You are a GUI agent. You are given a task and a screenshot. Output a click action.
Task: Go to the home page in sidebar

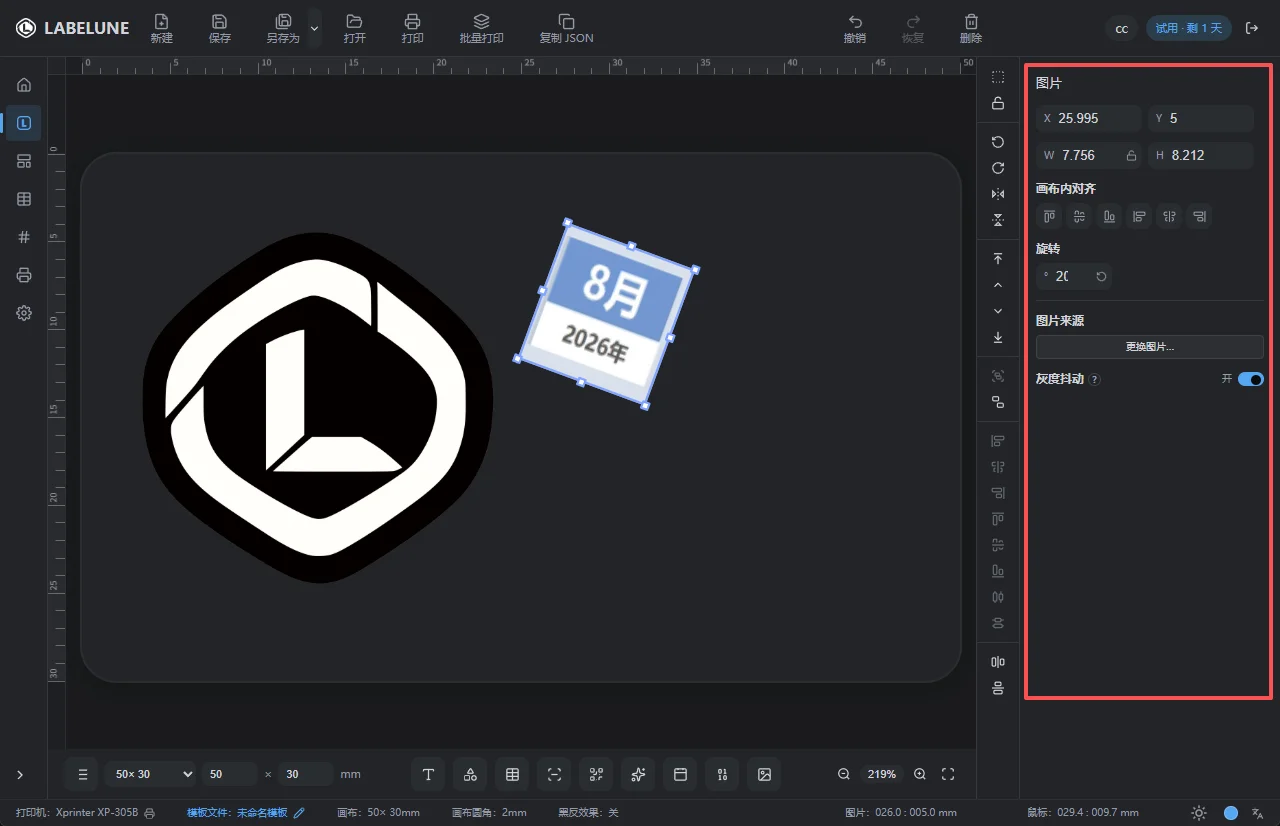tap(24, 85)
